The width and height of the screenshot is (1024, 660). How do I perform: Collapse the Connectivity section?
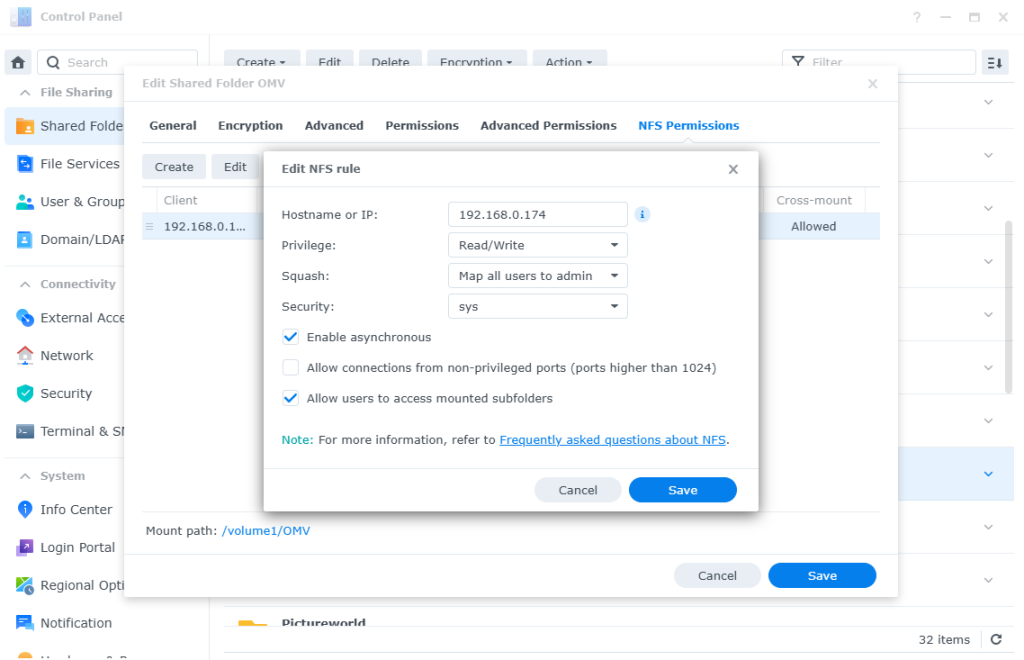[25, 285]
